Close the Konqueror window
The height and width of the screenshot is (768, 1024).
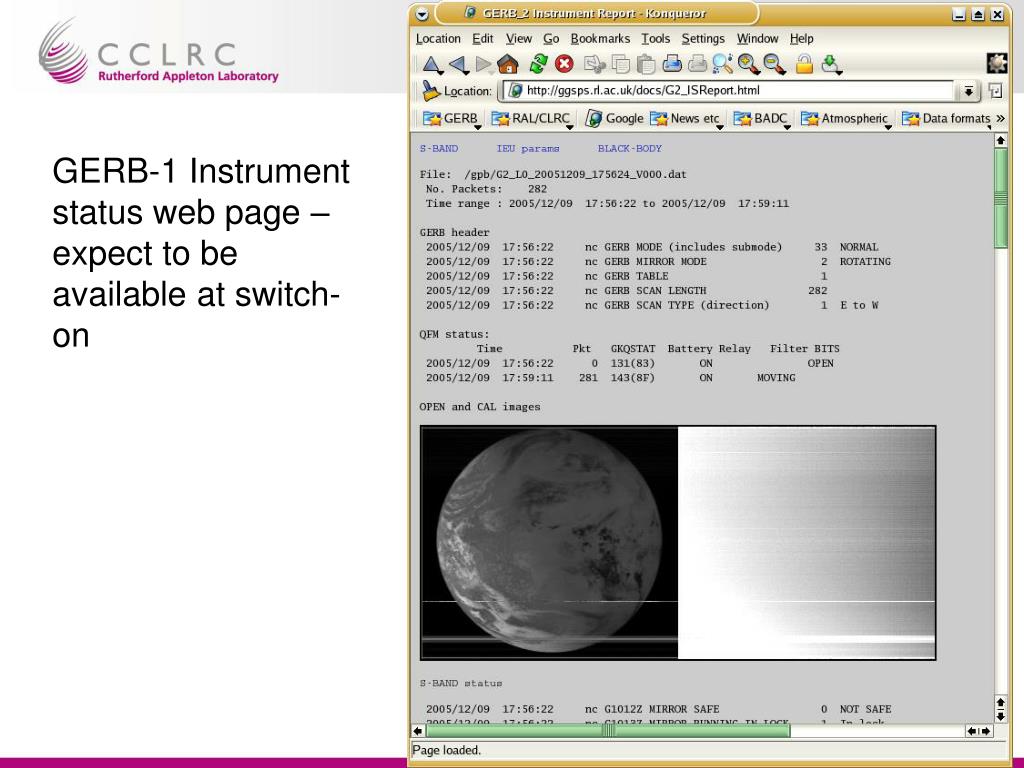click(x=997, y=14)
